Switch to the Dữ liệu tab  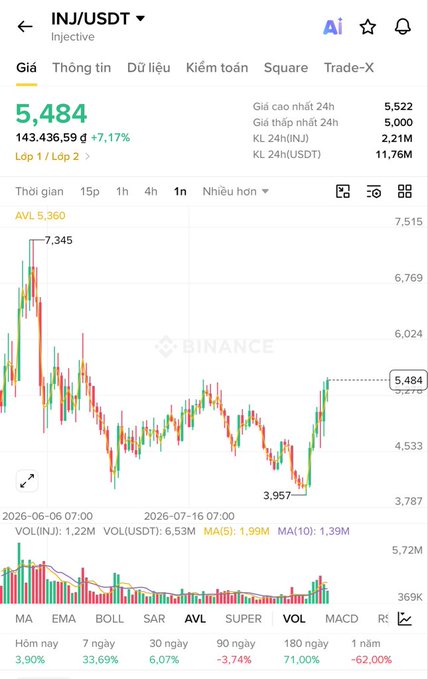coord(149,68)
